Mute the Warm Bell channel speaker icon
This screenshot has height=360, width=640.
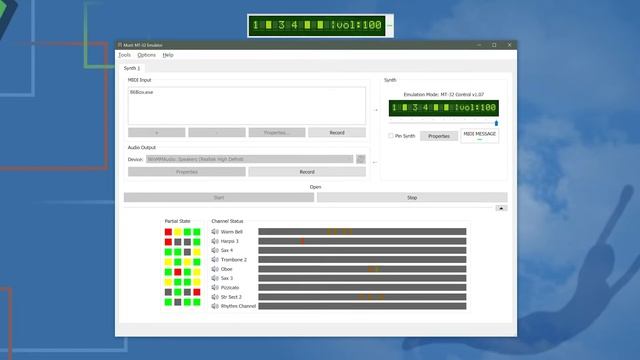(x=215, y=232)
